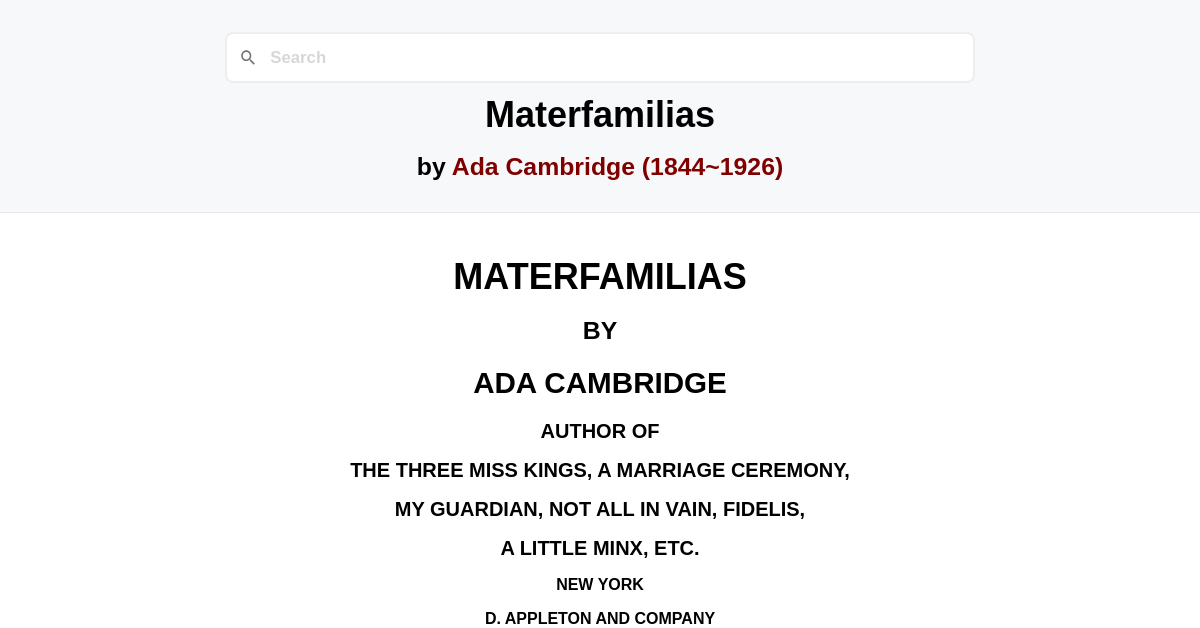
Task: Click the "A LITTLE MINX, ETC." title line
Action: [600, 548]
